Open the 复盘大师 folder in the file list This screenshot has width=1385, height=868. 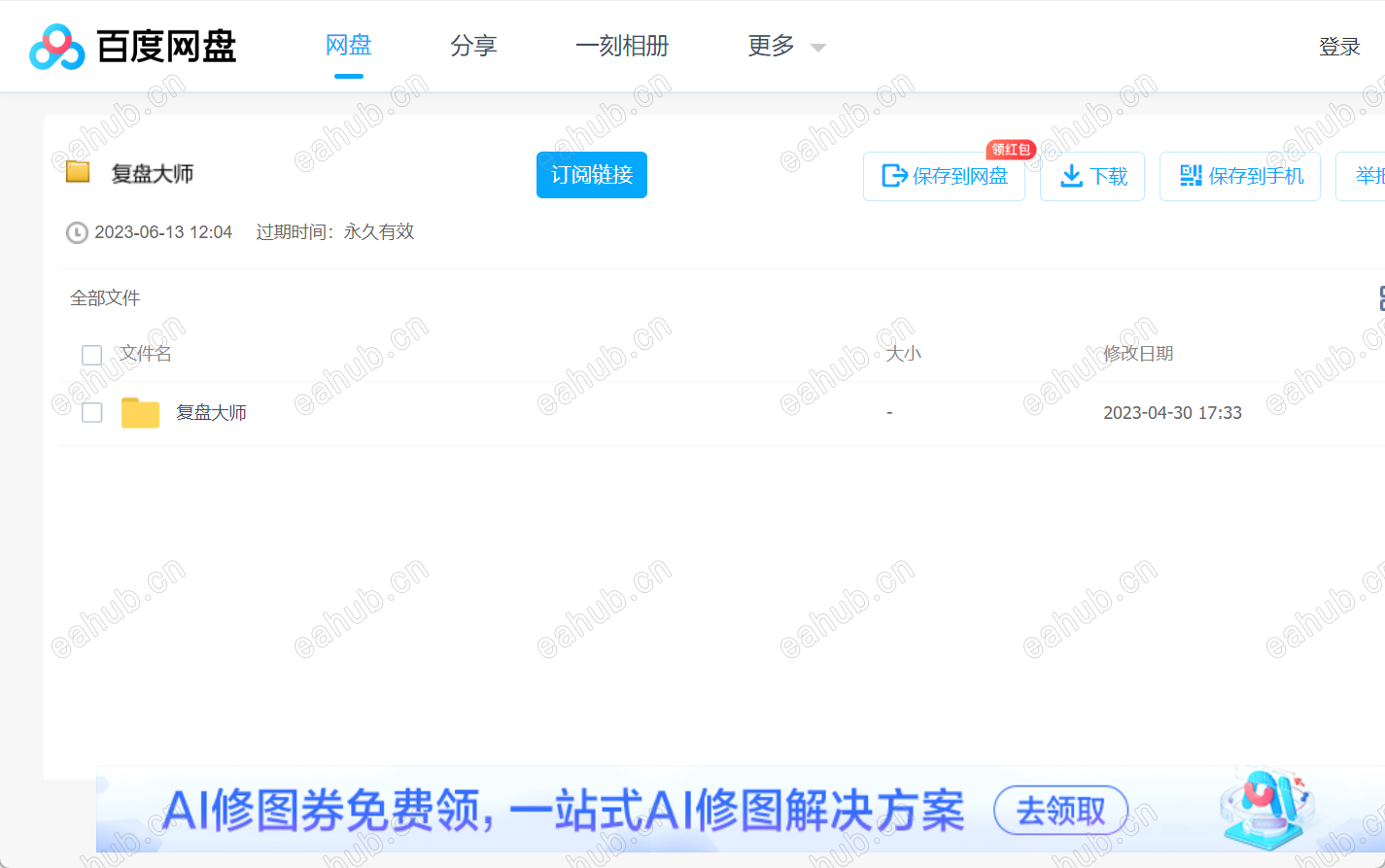[211, 413]
